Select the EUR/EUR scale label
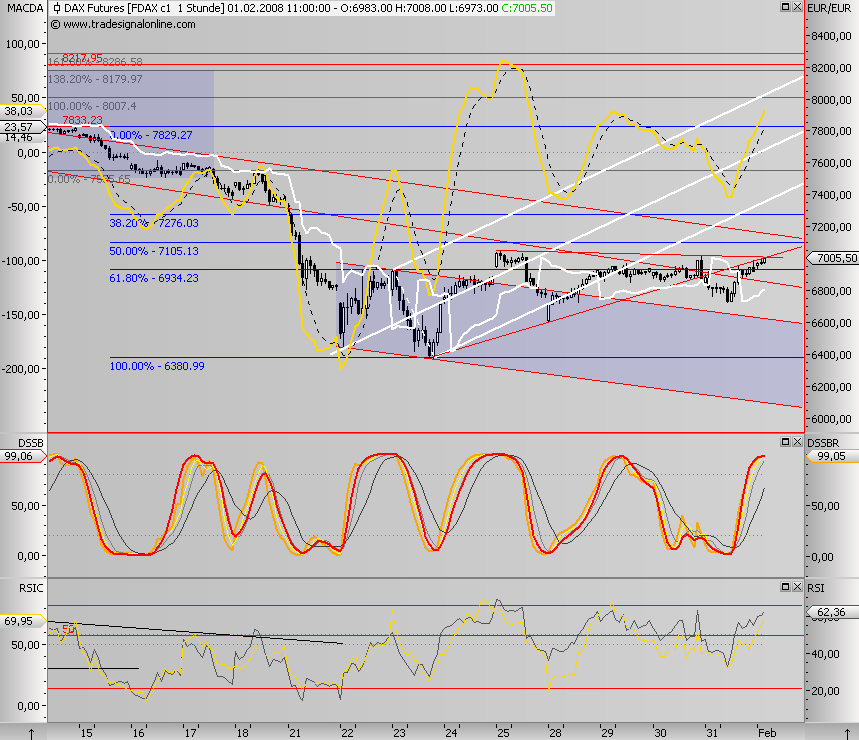The width and height of the screenshot is (859, 740). 829,8
